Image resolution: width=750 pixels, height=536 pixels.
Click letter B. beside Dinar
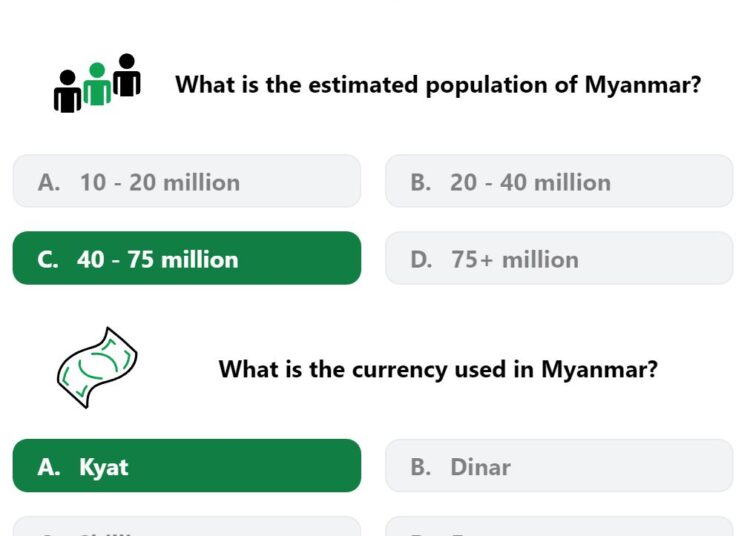tap(420, 467)
